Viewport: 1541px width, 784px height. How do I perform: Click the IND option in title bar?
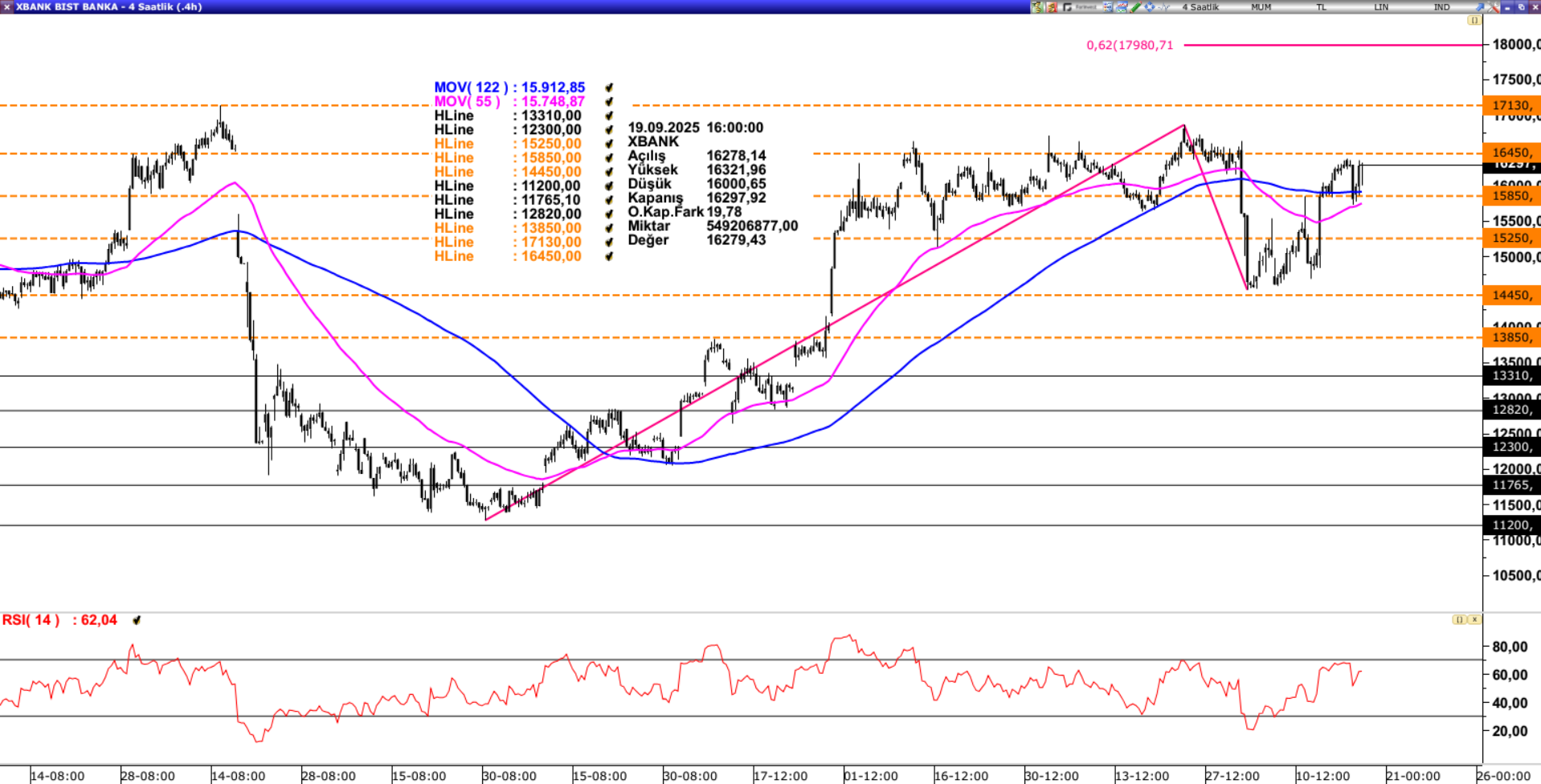pyautogui.click(x=1442, y=7)
